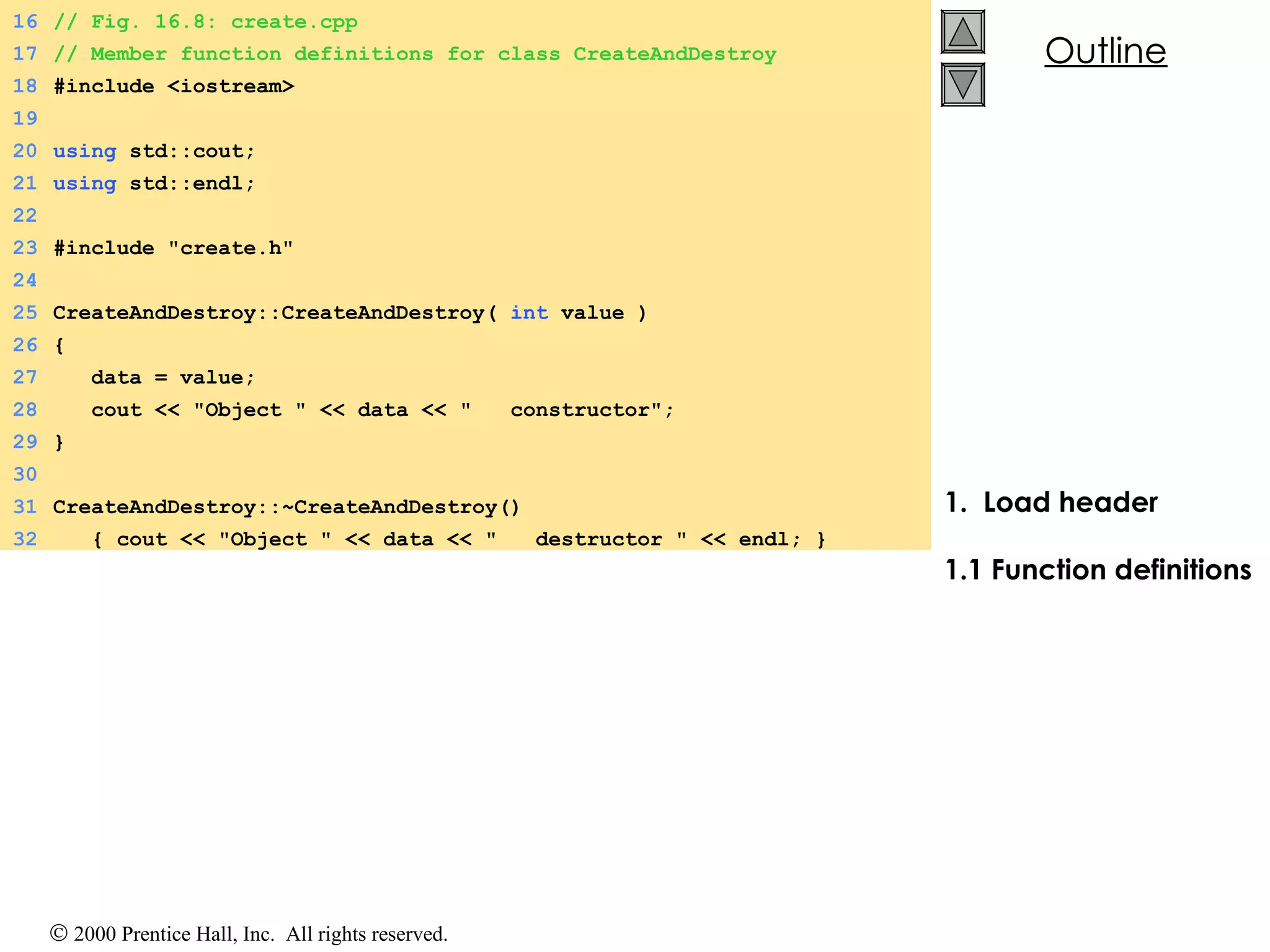The width and height of the screenshot is (1270, 952).
Task: Click the 'Member function definitions' comment on line 17
Action: pyautogui.click(x=415, y=55)
